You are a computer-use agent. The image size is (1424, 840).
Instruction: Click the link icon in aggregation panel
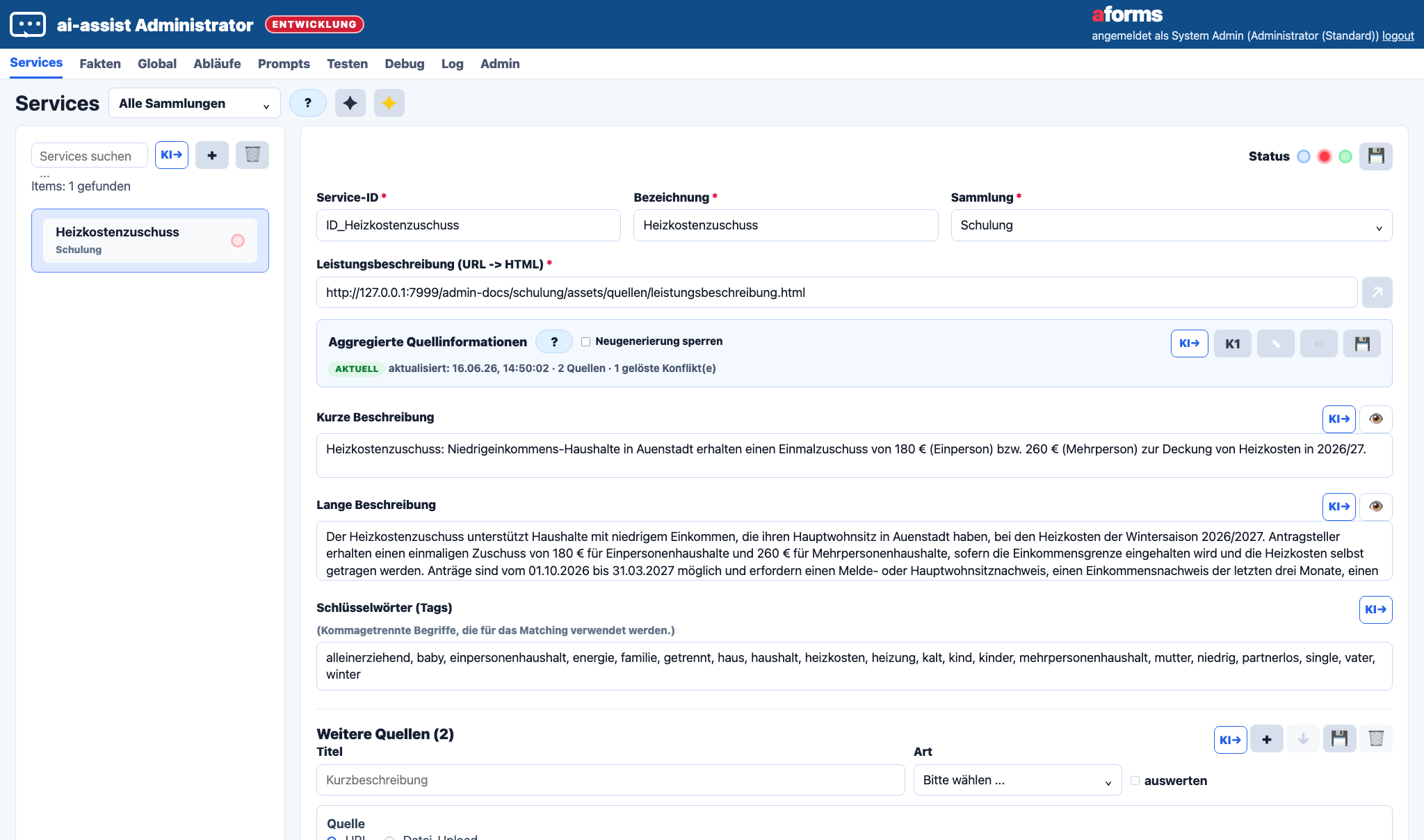pyautogui.click(x=1319, y=344)
